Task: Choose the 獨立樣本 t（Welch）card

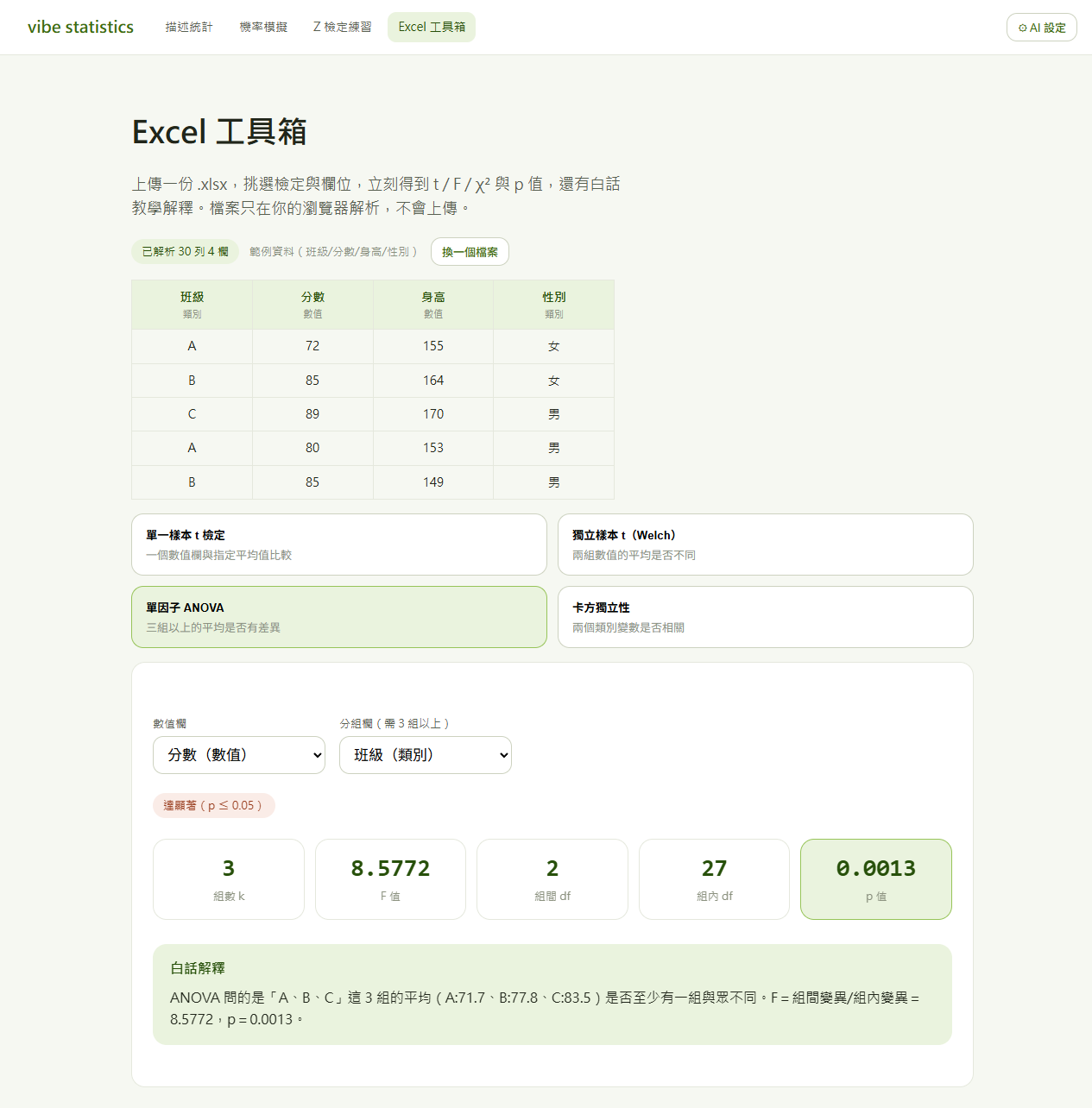Action: pyautogui.click(x=766, y=545)
